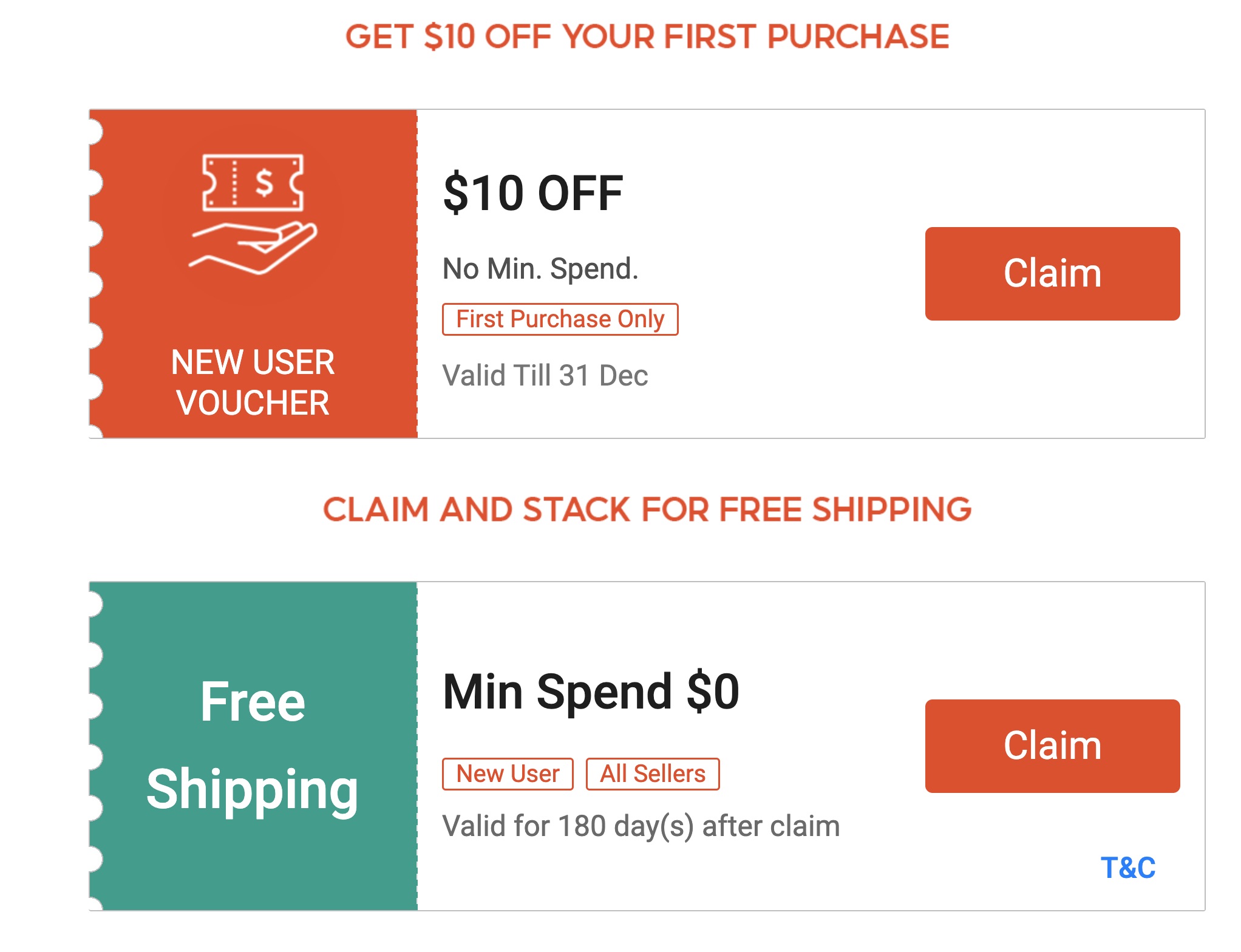1241x952 pixels.
Task: Click the word "Shipping" on green panel
Action: [x=253, y=789]
